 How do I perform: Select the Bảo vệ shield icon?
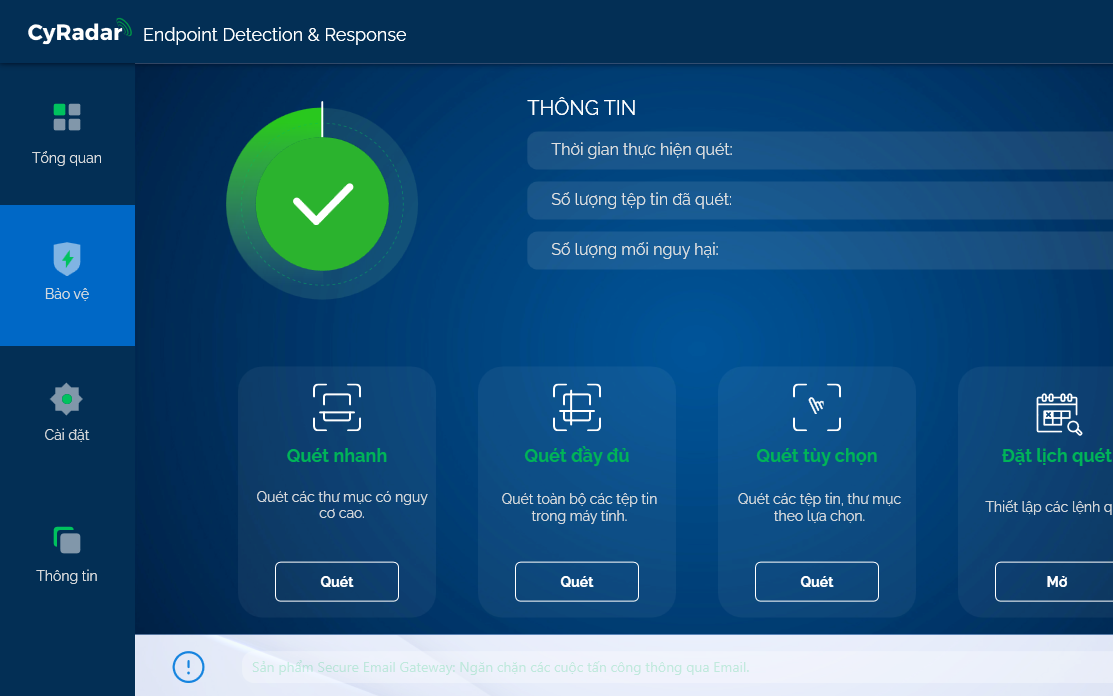[67, 258]
